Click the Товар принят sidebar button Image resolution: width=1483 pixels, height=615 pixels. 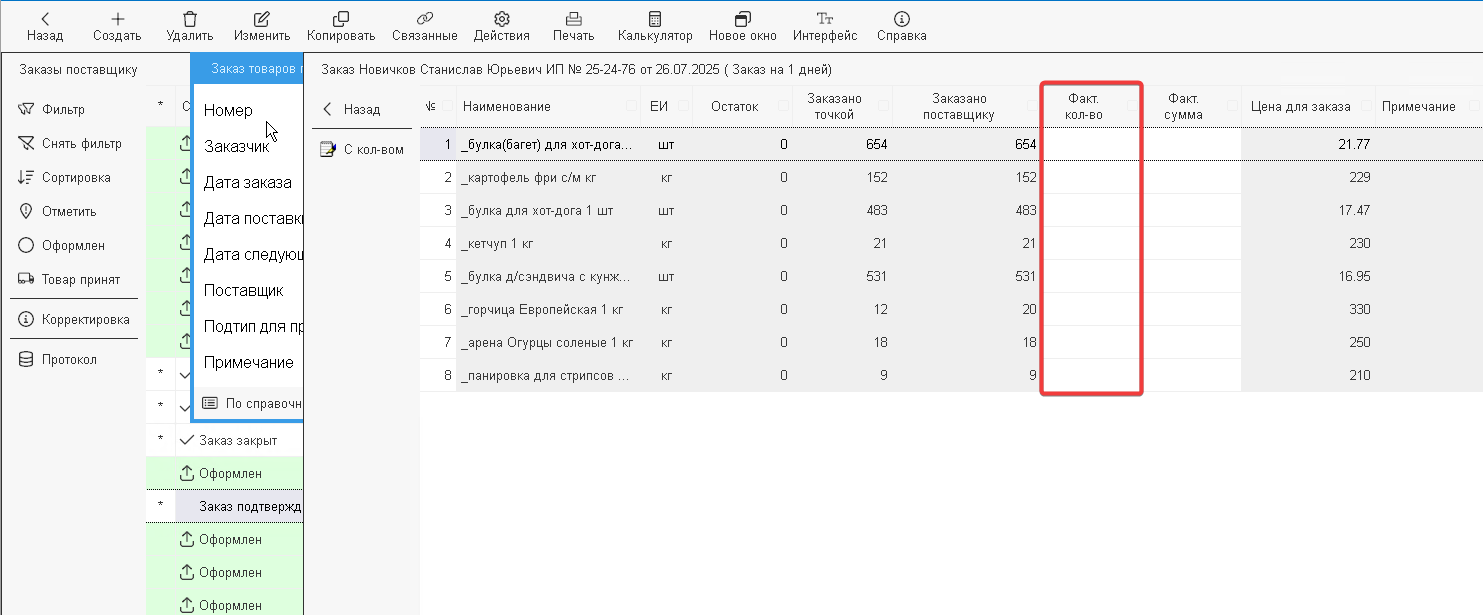click(x=80, y=280)
